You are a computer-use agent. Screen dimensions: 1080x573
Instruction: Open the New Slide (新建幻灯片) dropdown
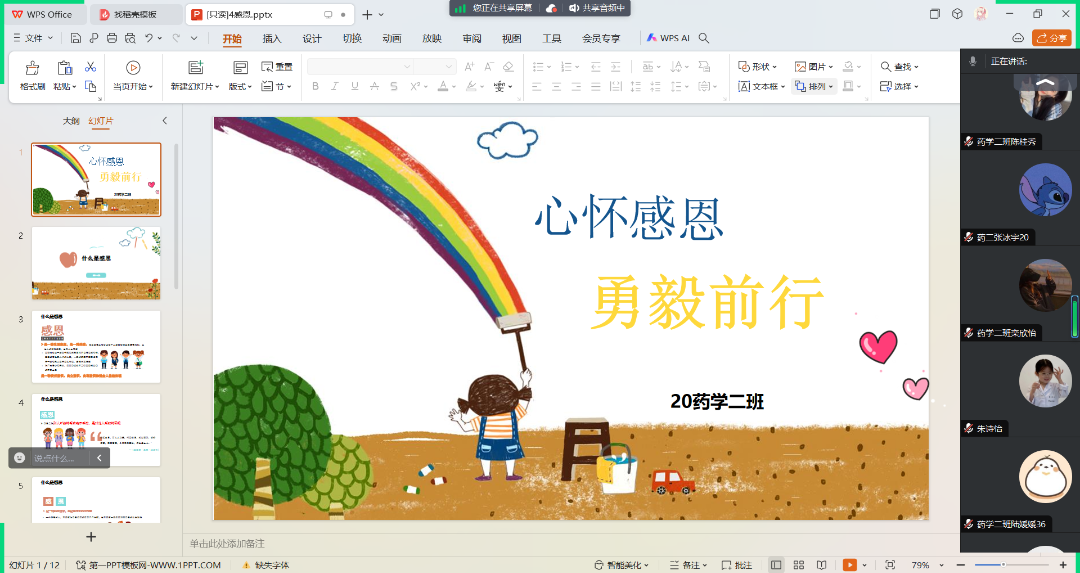point(195,87)
